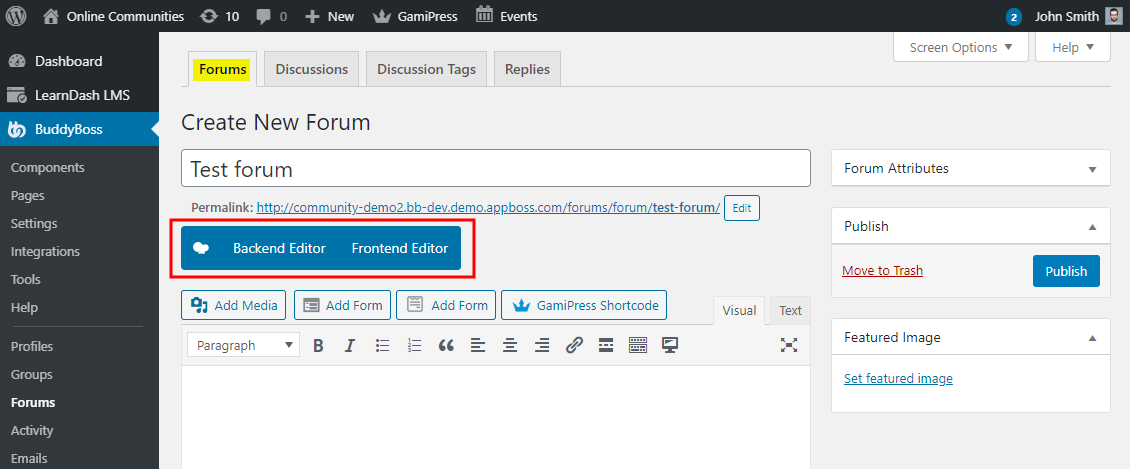Viewport: 1130px width, 469px height.
Task: Switch editor to the Text tab
Action: (790, 310)
